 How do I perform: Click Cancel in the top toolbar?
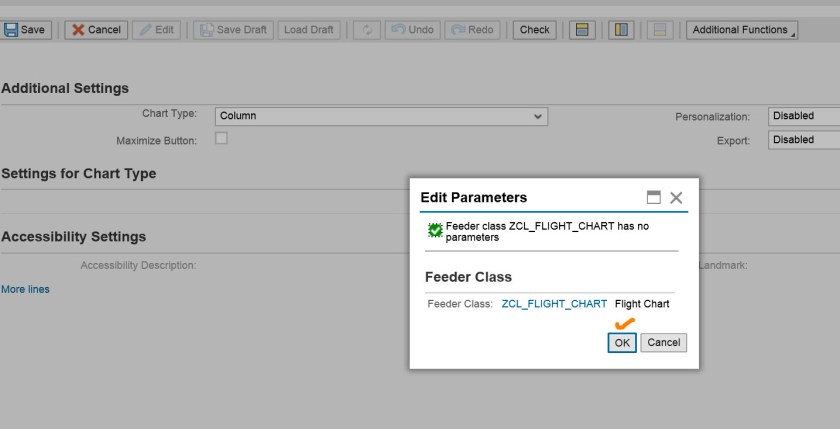[95, 30]
